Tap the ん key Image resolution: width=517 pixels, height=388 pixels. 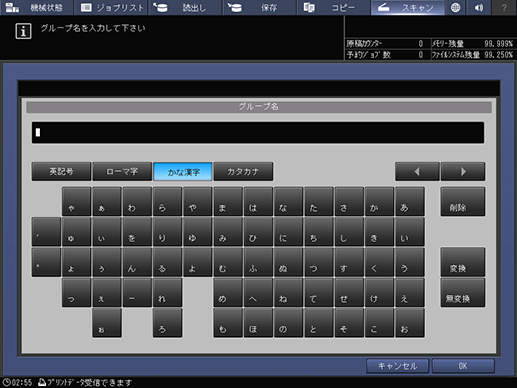(137, 262)
